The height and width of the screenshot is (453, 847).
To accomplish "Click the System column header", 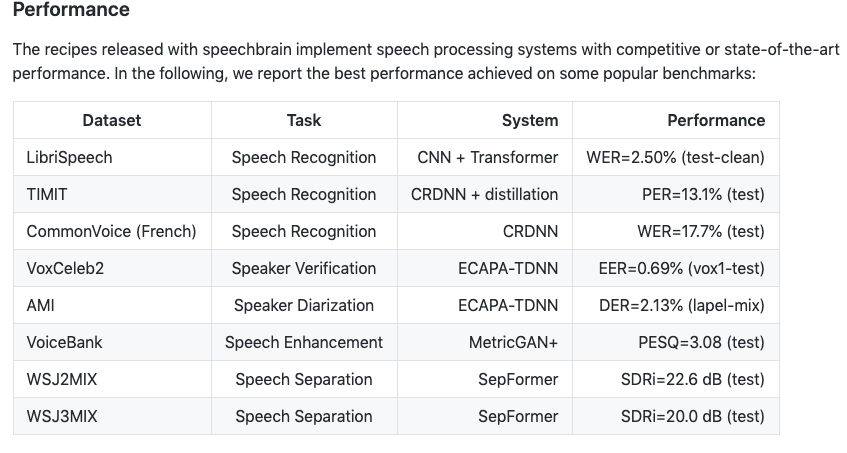I will click(x=529, y=120).
